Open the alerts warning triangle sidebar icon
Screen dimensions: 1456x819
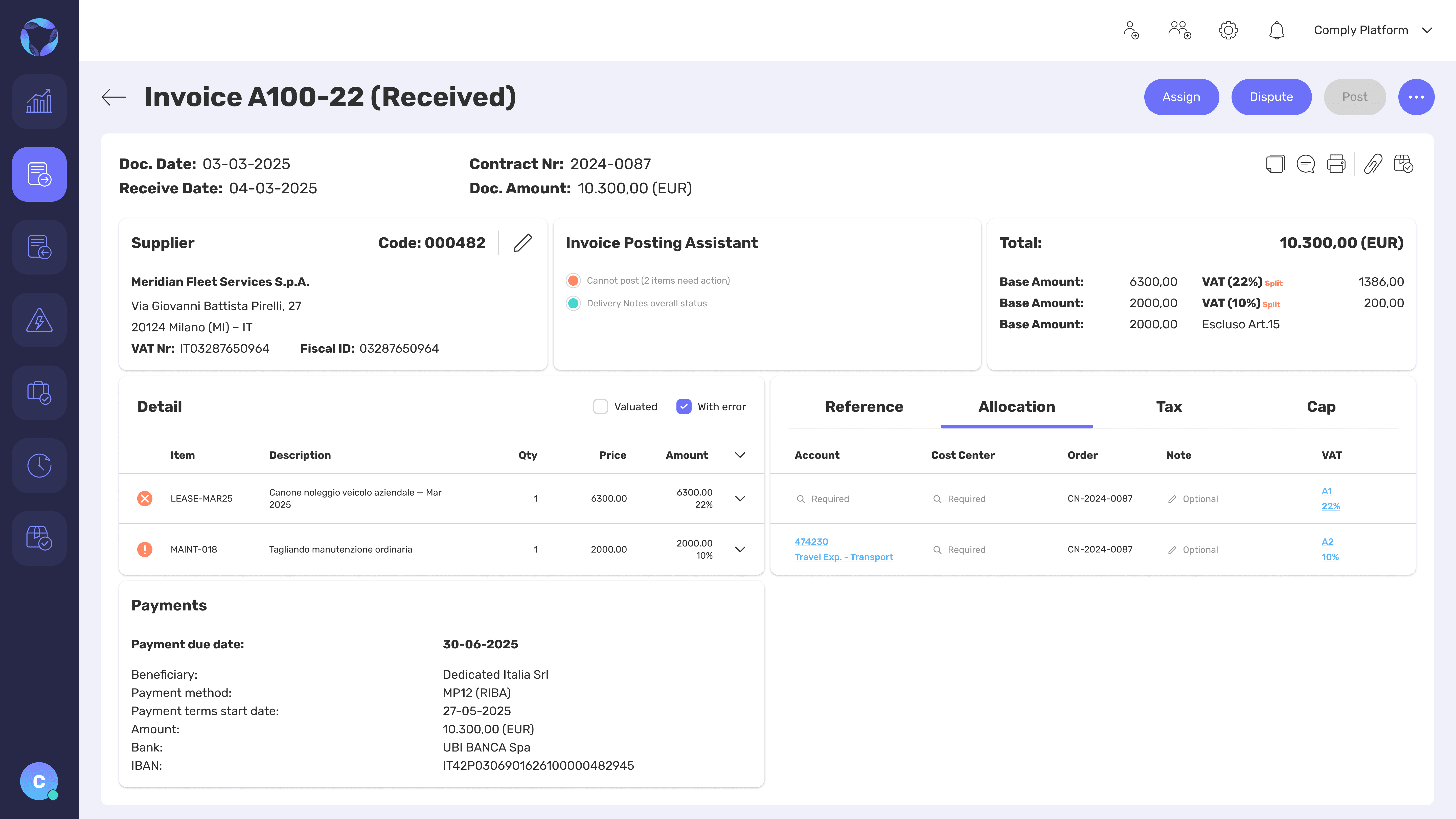(39, 320)
